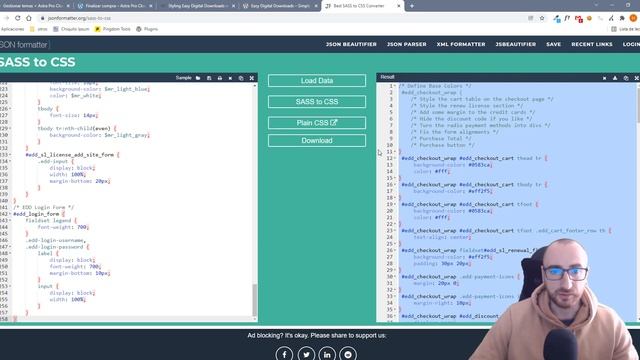This screenshot has width=640, height=360.
Task: Clear the SASS input with the X icon
Action: pos(230,78)
